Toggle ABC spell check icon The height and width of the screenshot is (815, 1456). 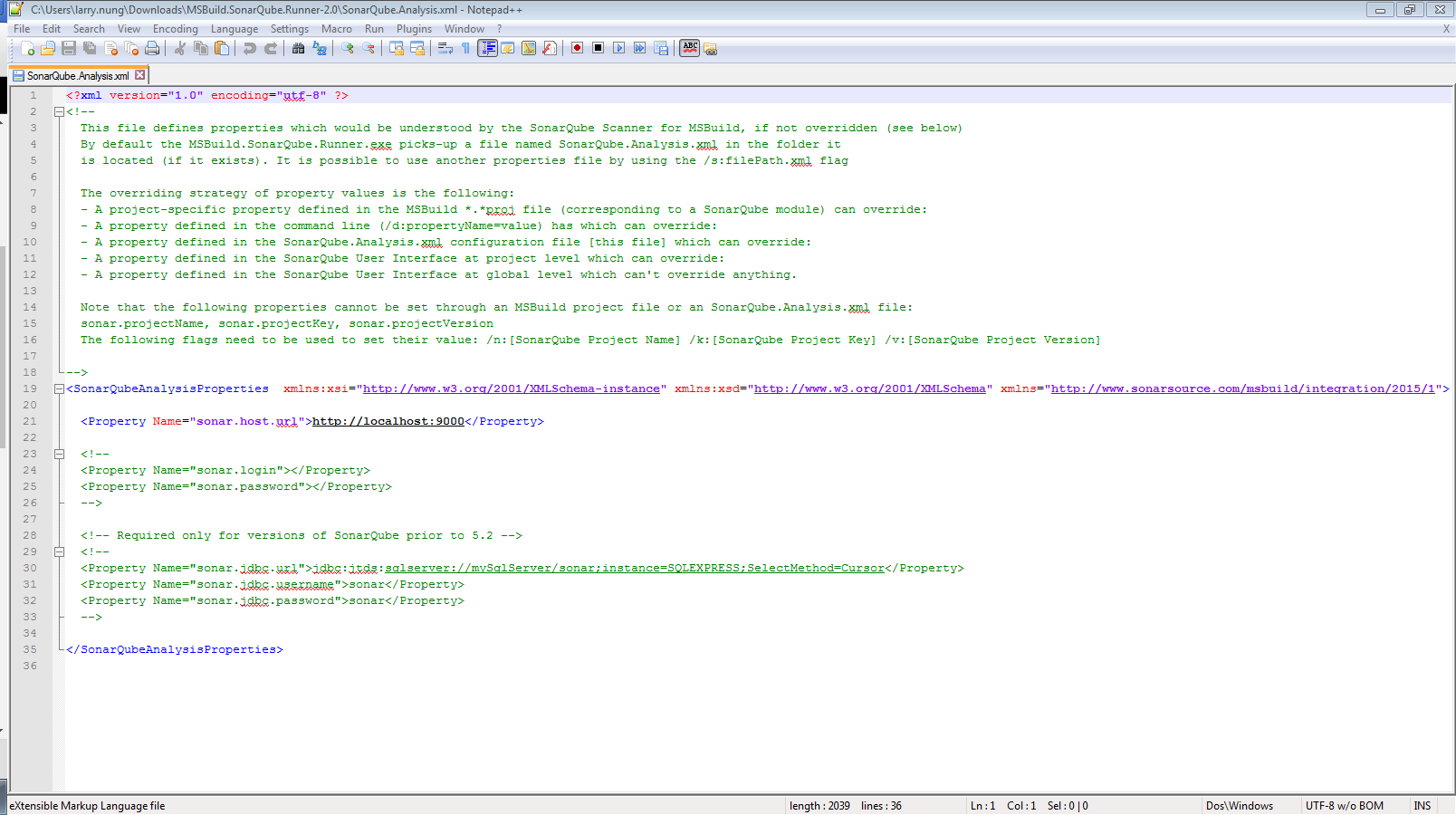point(690,48)
